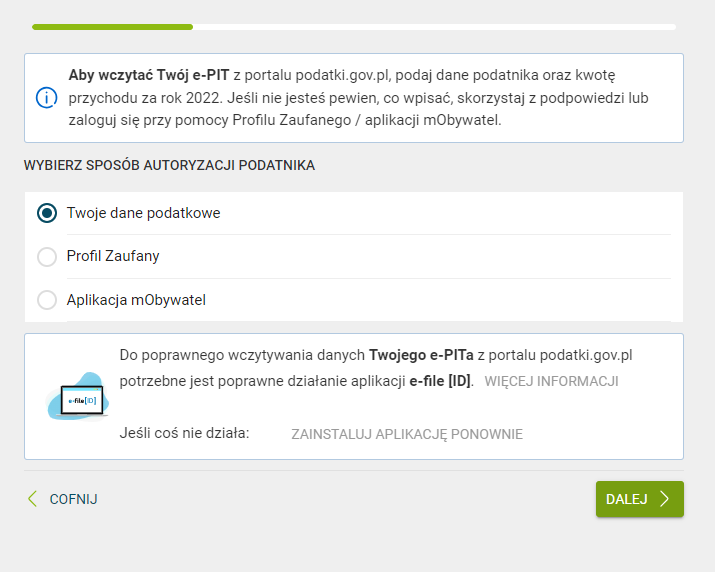Select the Twoje dane podatkowe radio button
This screenshot has height=572, width=715.
point(47,213)
